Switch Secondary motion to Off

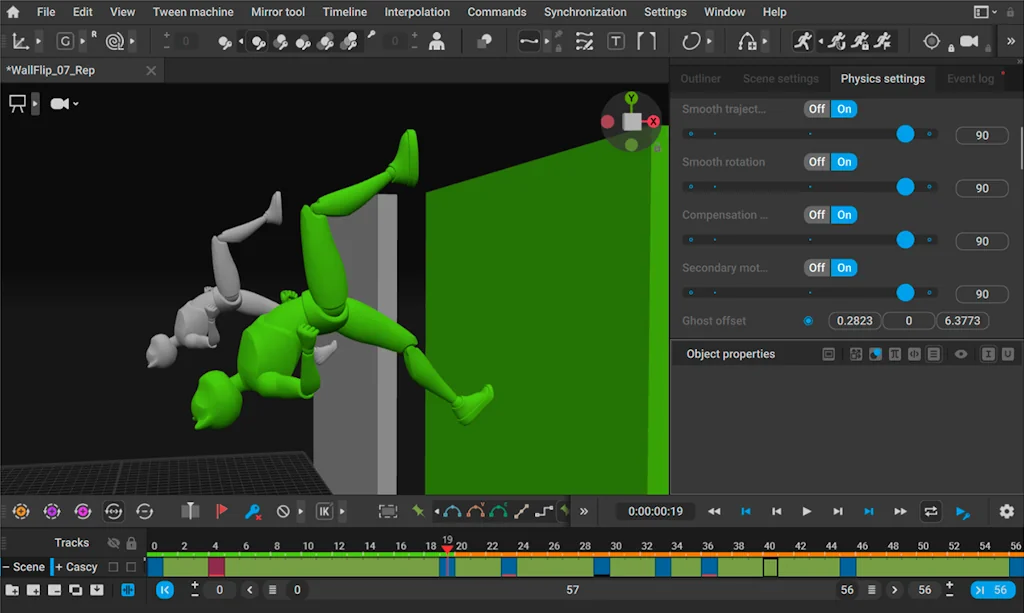pyautogui.click(x=817, y=267)
